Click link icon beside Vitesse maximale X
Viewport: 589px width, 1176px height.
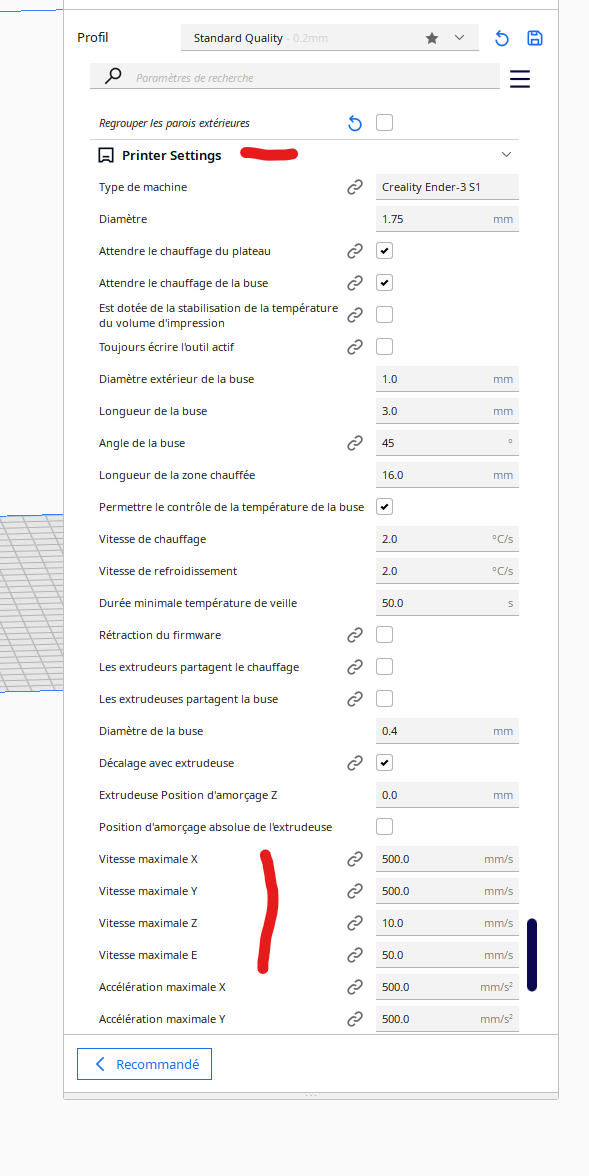355,860
